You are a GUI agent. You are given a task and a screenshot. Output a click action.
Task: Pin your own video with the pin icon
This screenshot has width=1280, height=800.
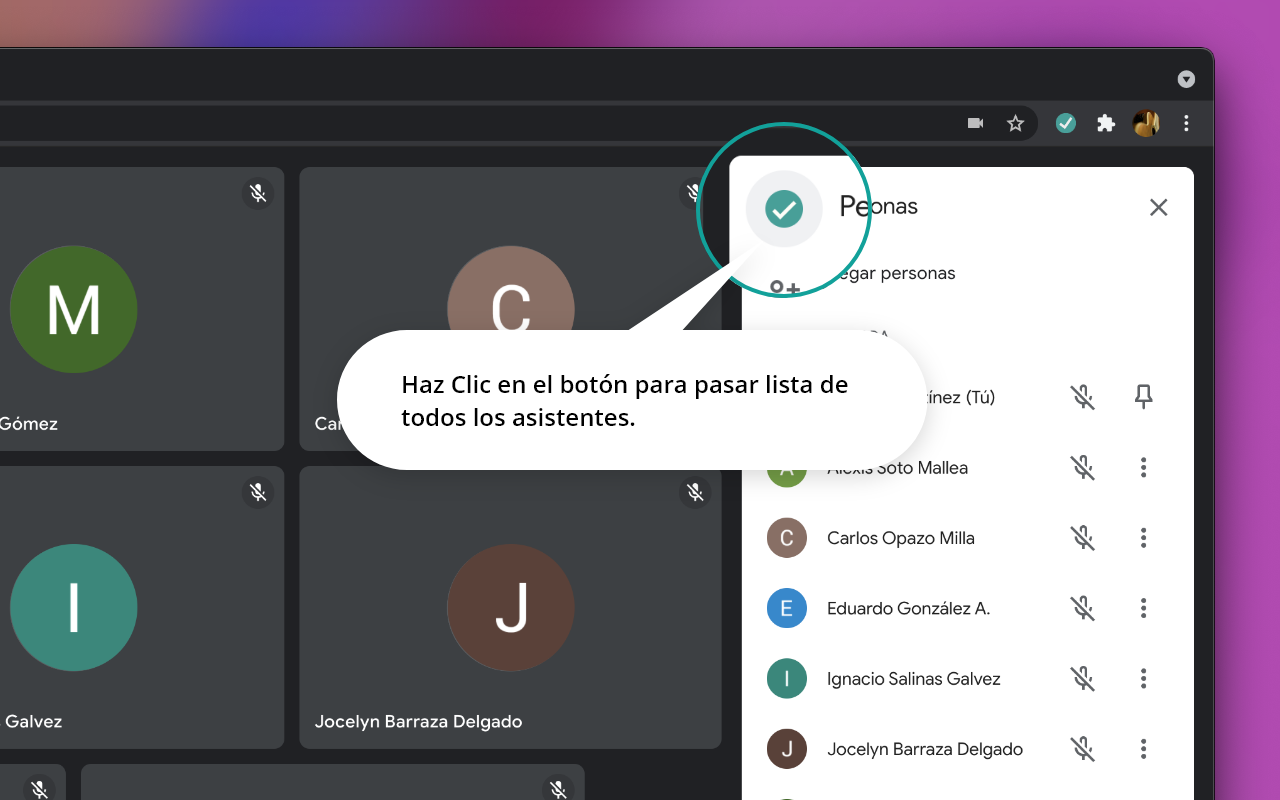click(x=1143, y=397)
